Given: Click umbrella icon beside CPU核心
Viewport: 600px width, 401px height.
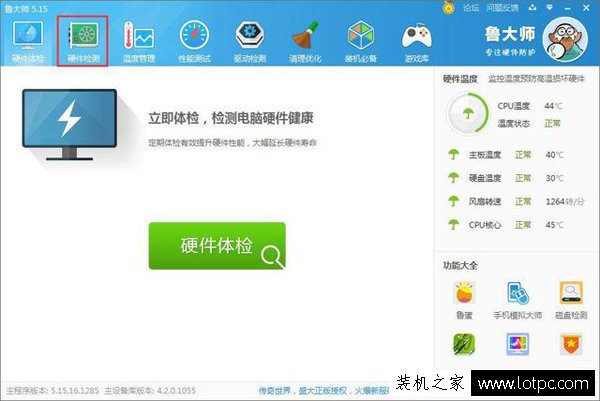Looking at the screenshot, I should pos(453,224).
